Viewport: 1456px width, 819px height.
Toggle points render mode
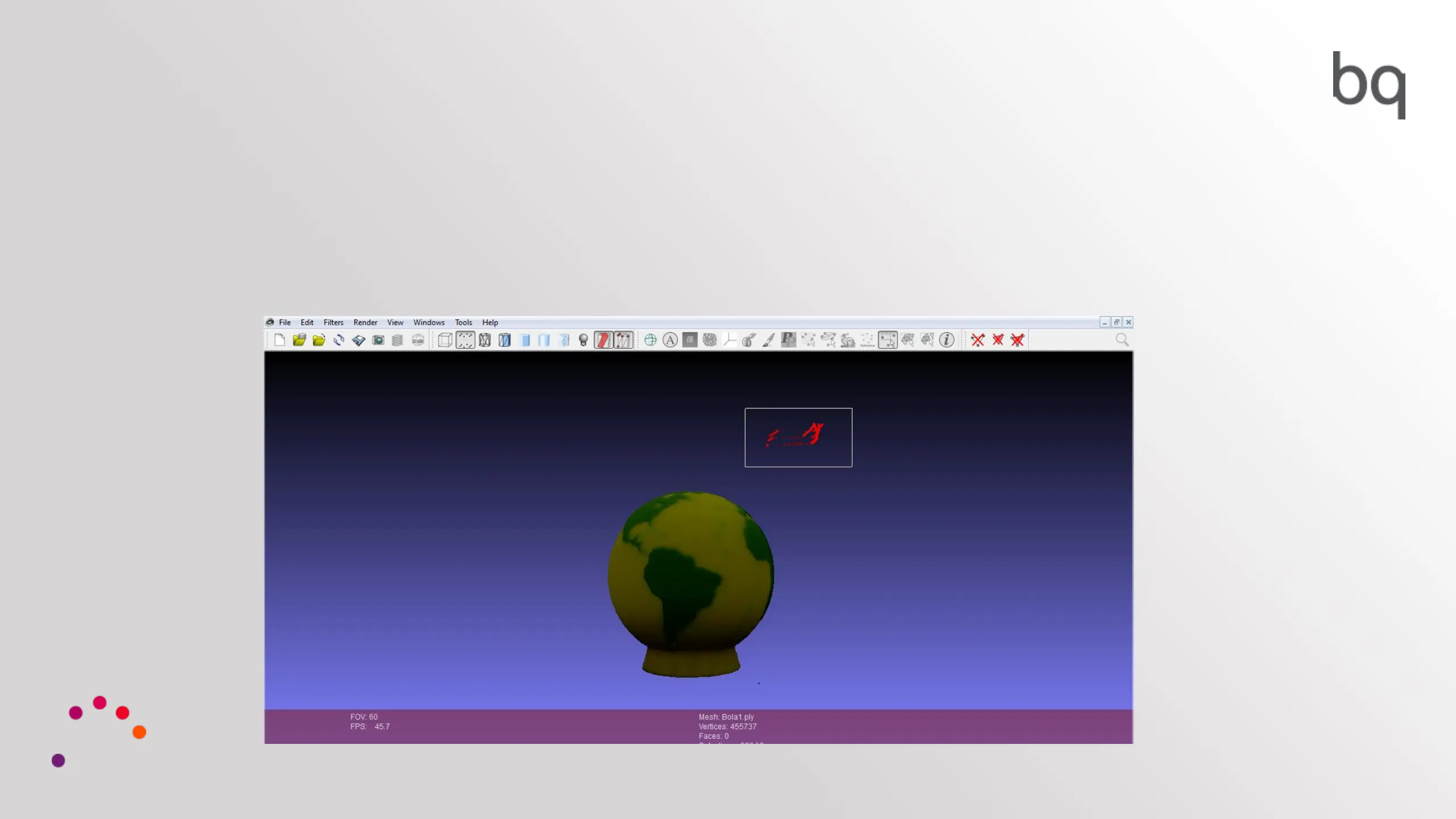point(465,340)
